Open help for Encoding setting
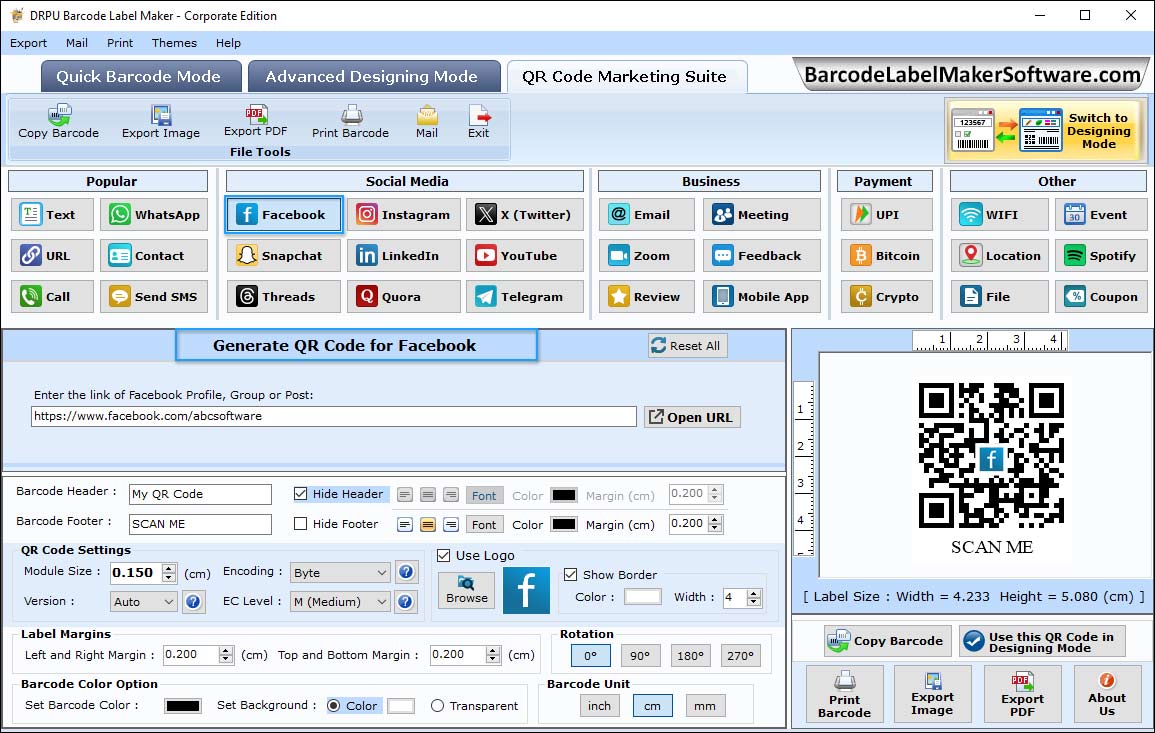 405,572
